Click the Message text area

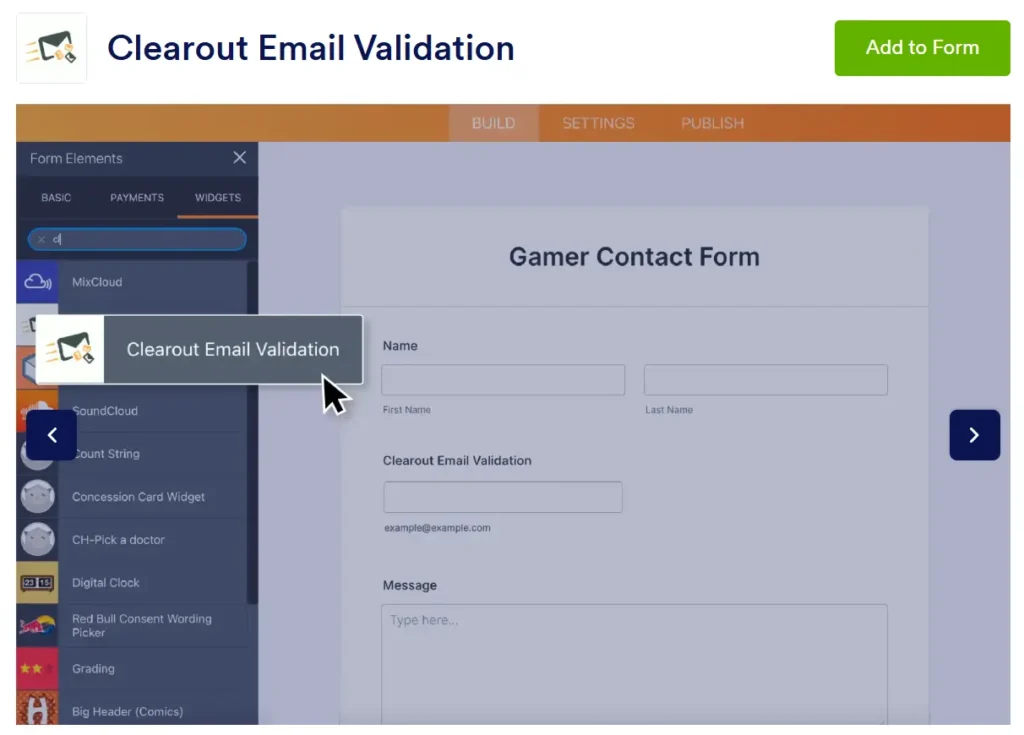[634, 664]
